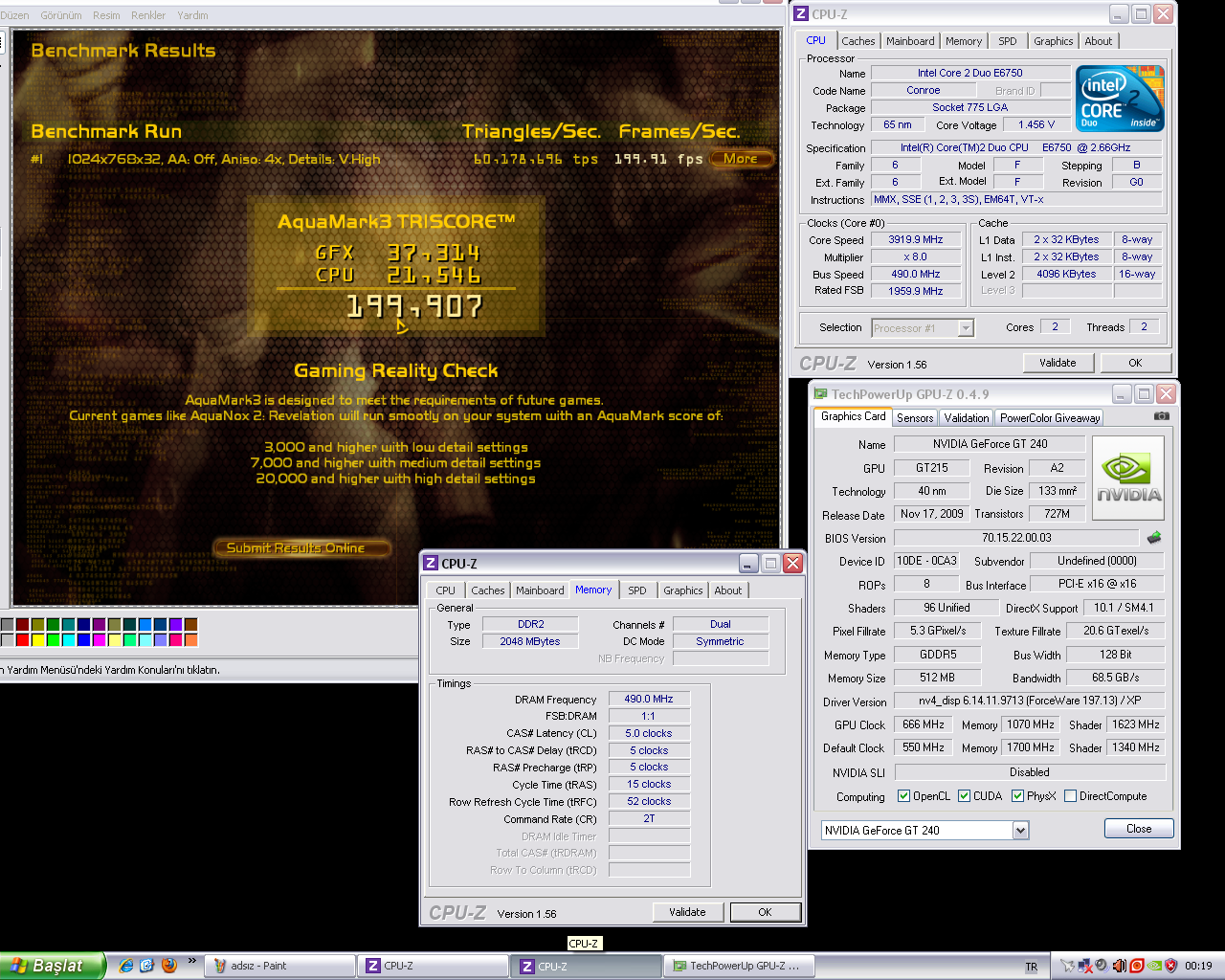
Task: Click the TR language indicator
Action: click(x=1032, y=967)
